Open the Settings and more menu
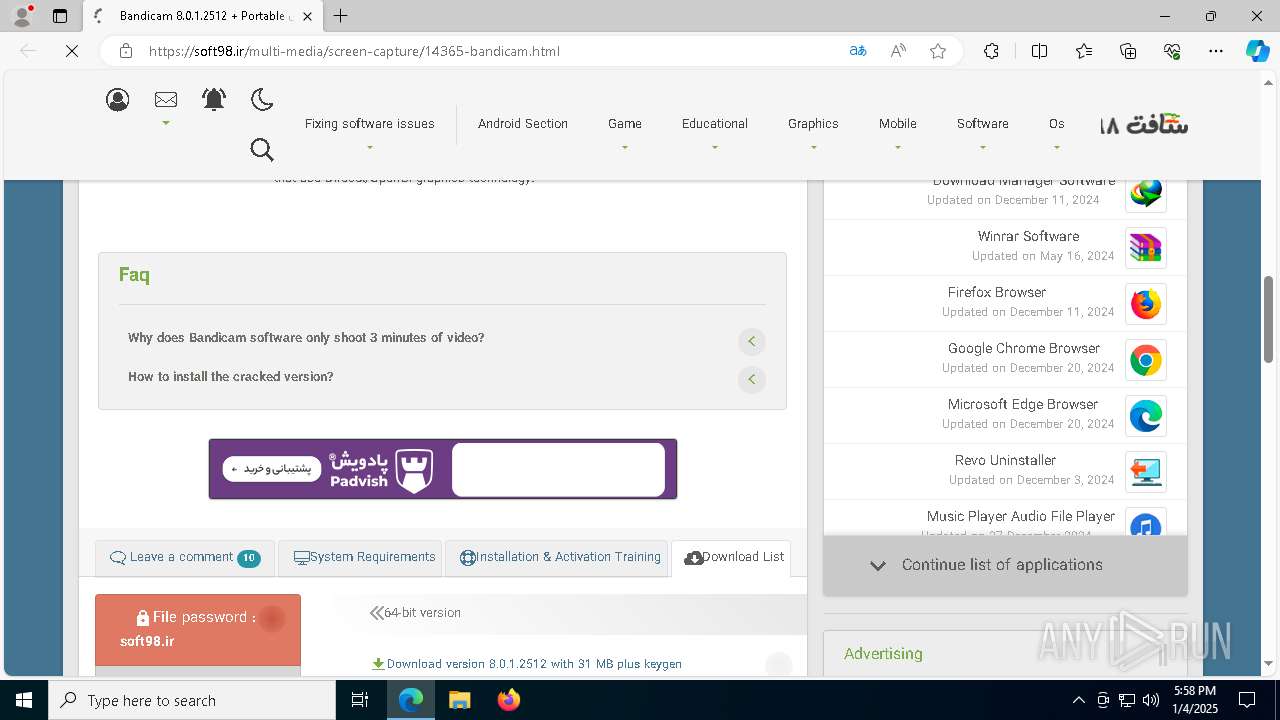1280x720 pixels. pos(1216,51)
